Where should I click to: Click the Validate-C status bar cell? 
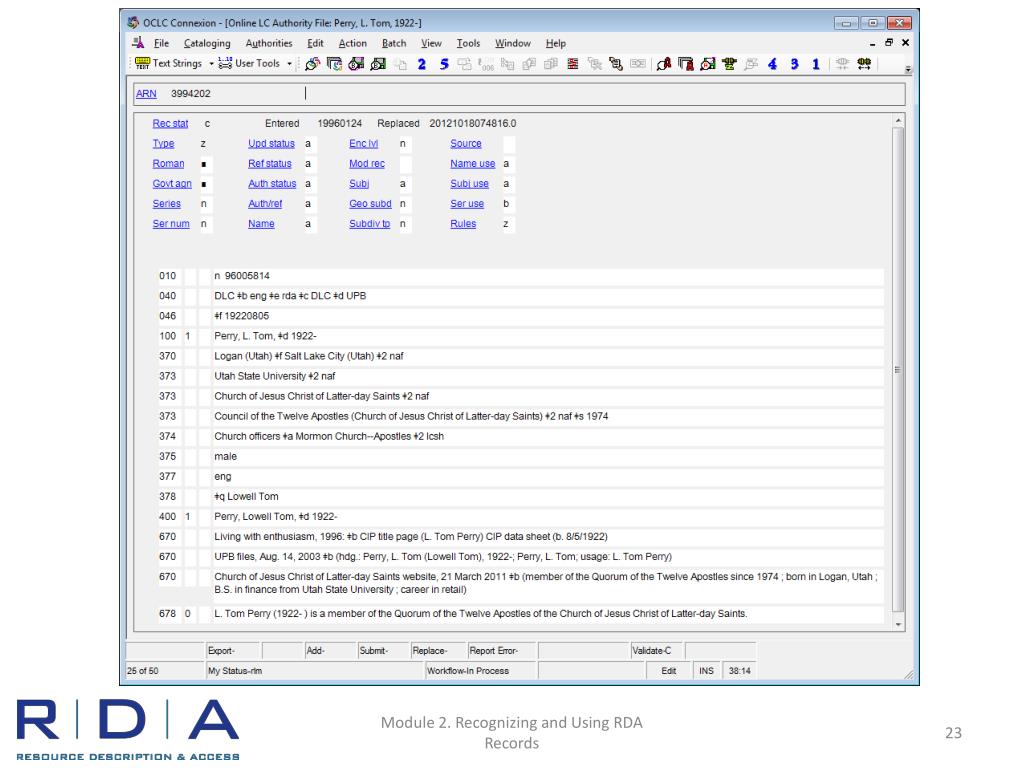656,651
